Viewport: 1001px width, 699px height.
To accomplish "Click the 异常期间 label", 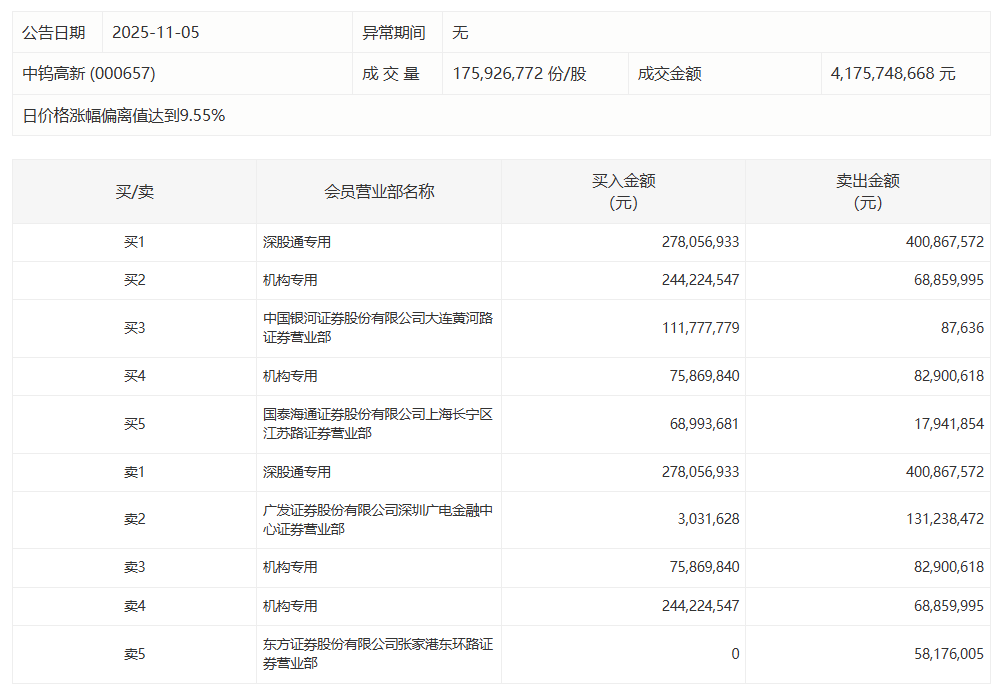I will pos(393,32).
